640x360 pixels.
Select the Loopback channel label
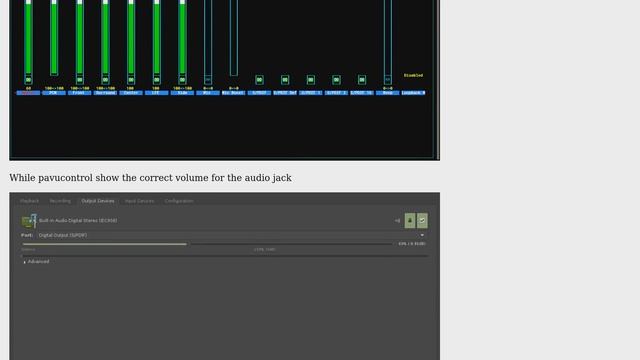[413, 93]
